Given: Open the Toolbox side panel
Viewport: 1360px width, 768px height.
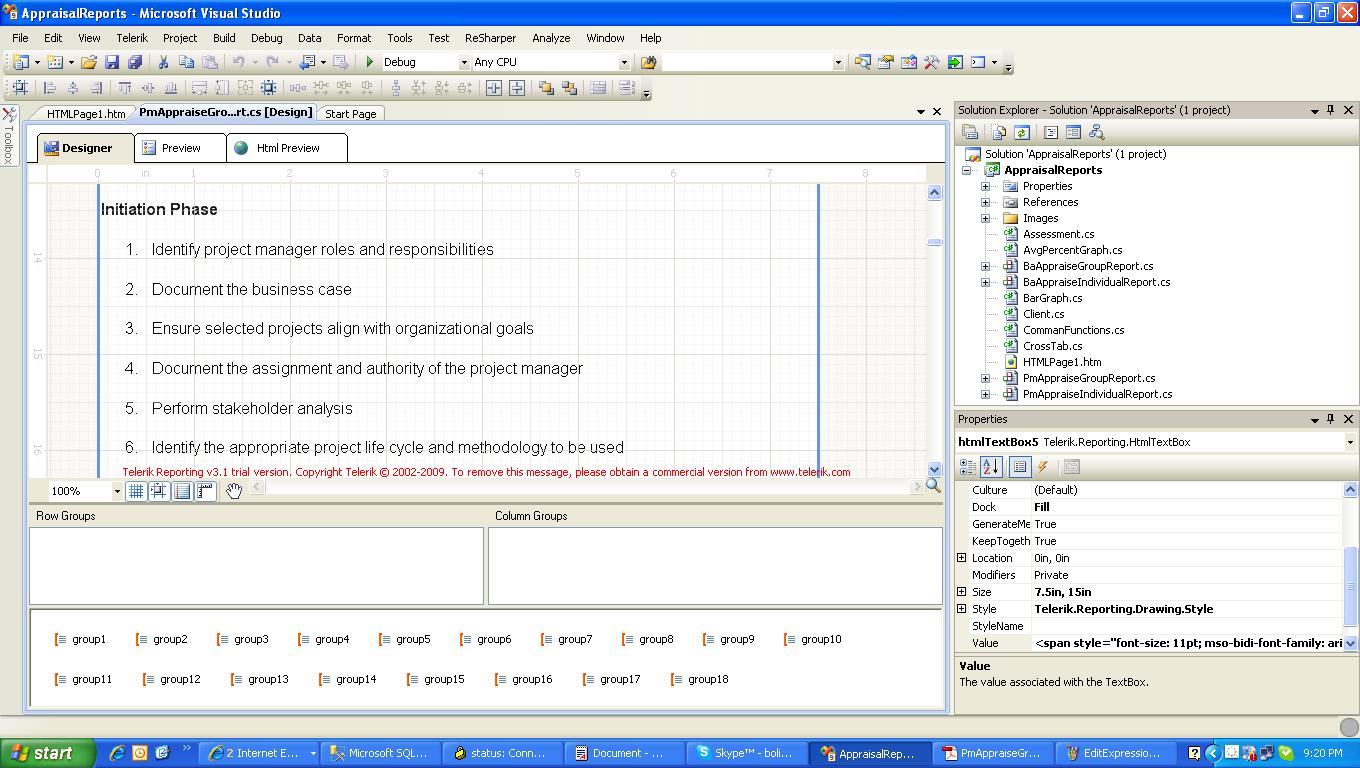Looking at the screenshot, I should (9, 136).
